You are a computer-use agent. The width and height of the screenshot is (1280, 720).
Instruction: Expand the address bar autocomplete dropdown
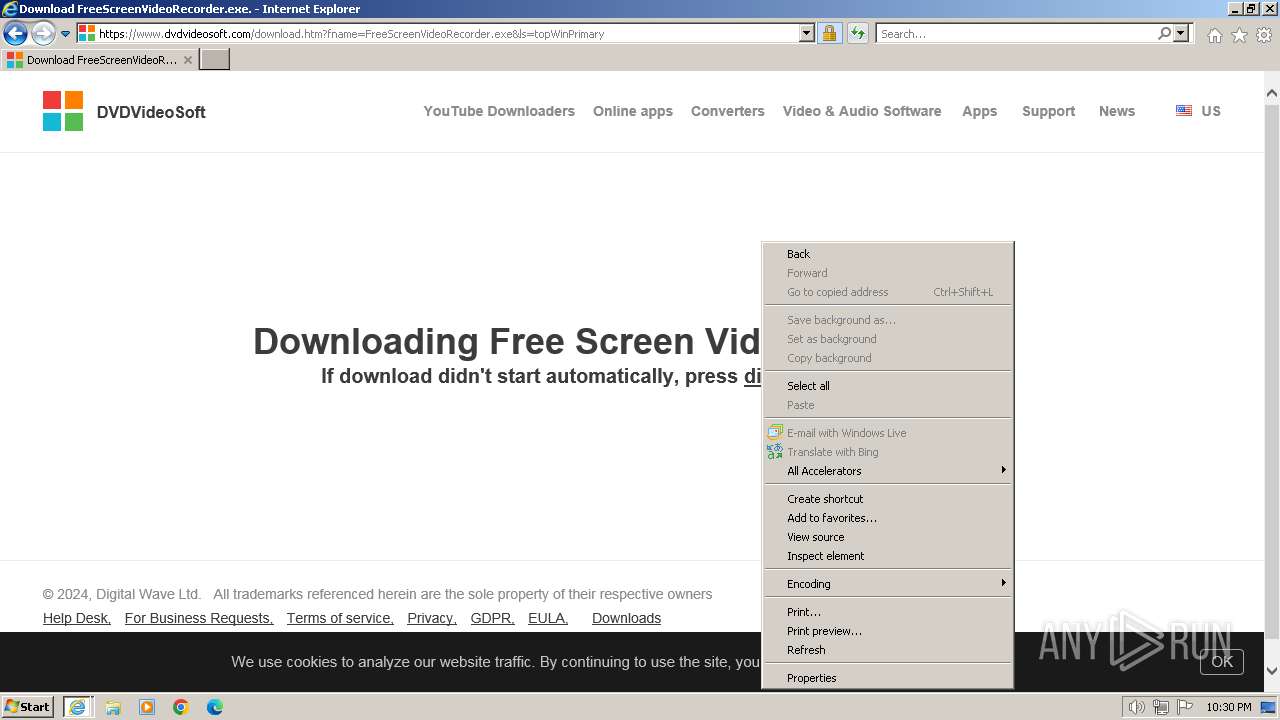pyautogui.click(x=807, y=34)
